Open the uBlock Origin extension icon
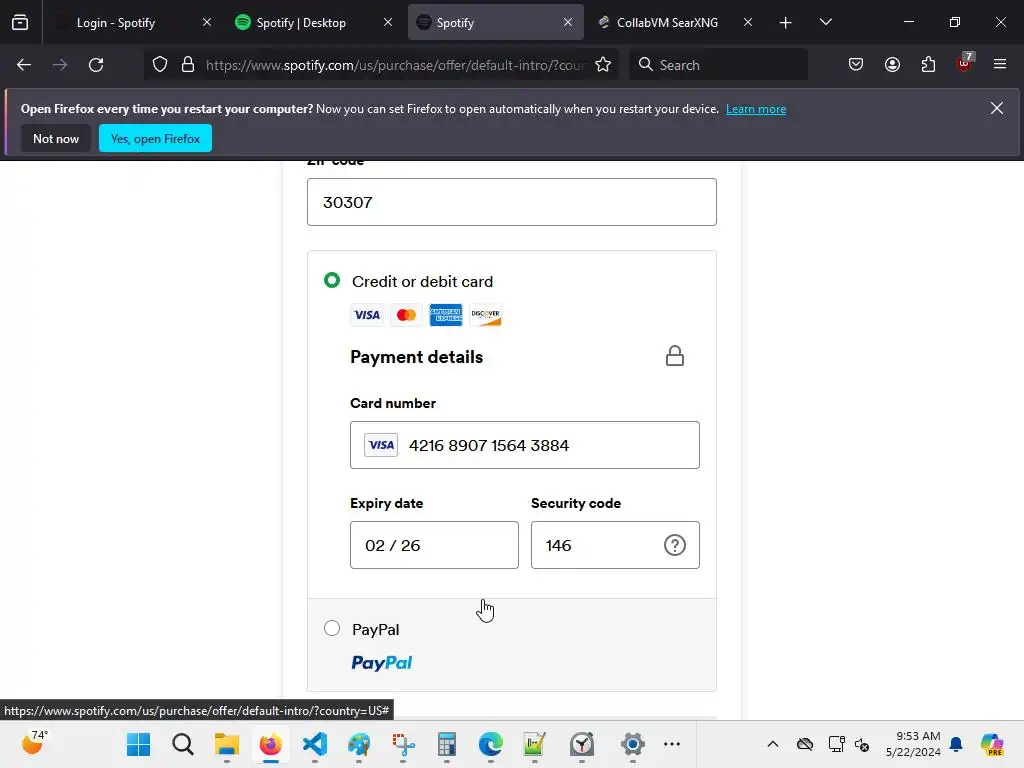This screenshot has height=768, width=1024. pos(965,63)
